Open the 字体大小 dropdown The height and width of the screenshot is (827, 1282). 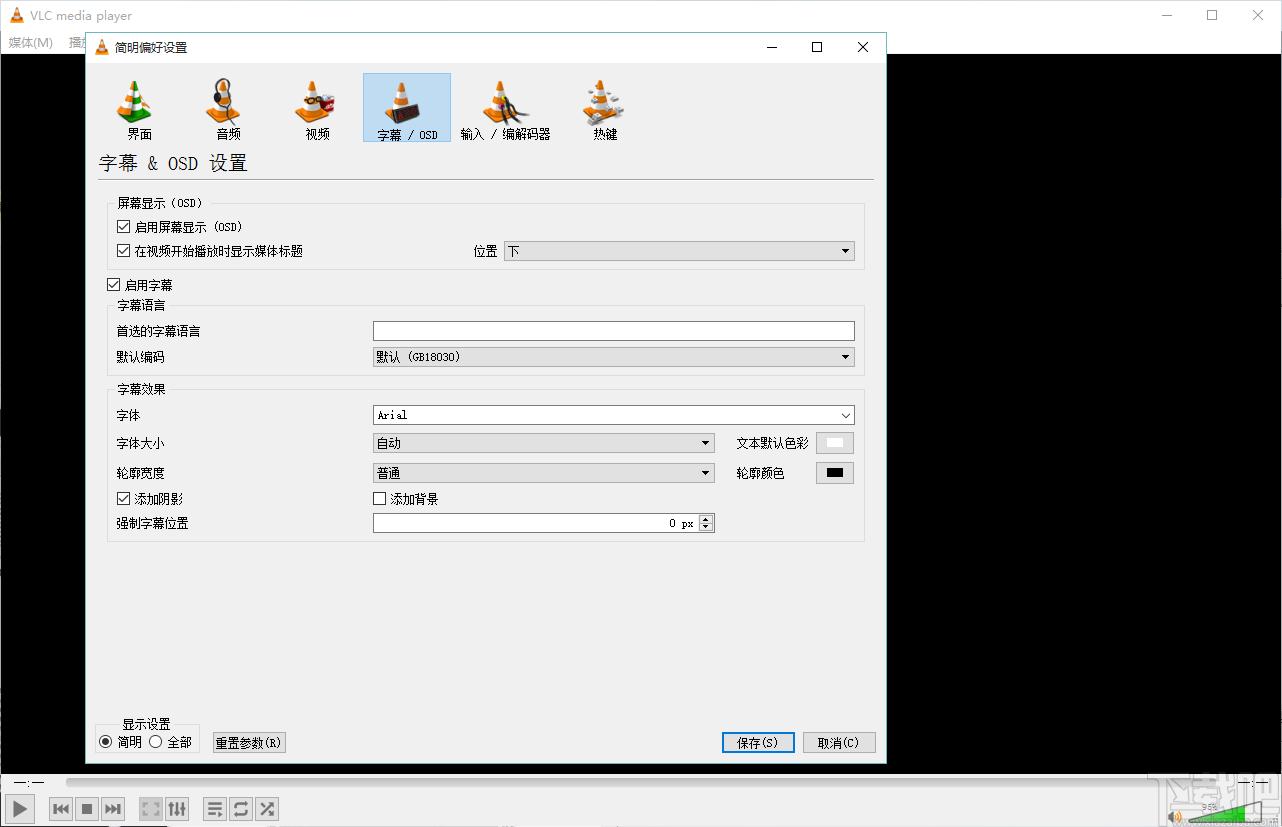[x=543, y=443]
